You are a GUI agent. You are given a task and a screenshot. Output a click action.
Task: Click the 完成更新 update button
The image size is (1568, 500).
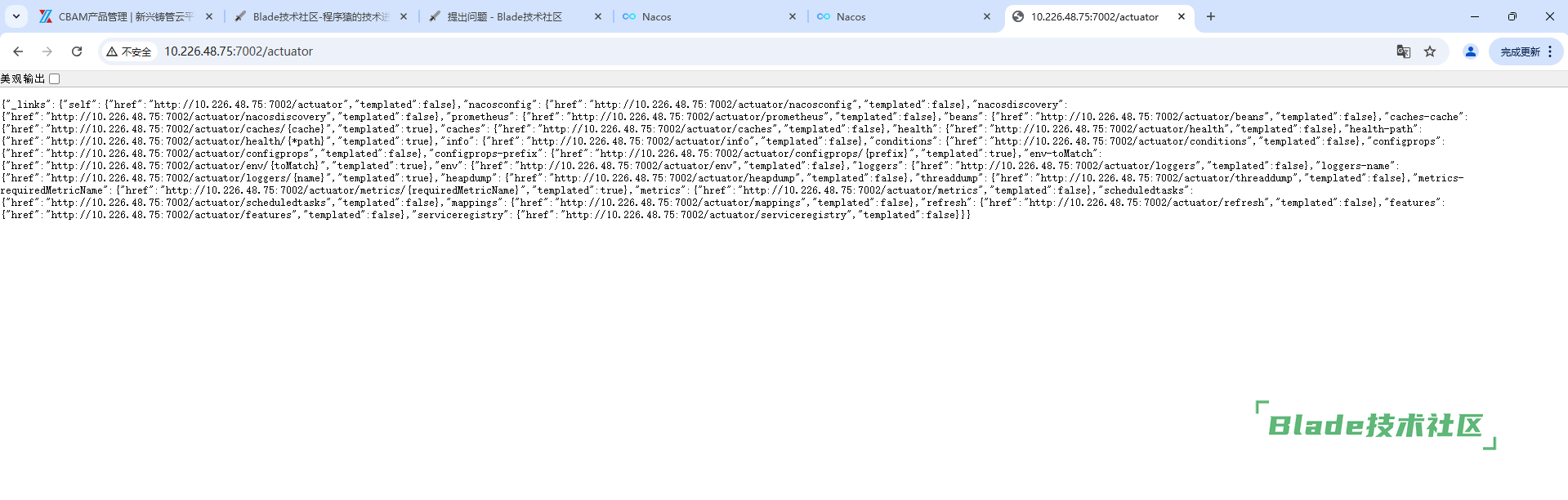1519,51
